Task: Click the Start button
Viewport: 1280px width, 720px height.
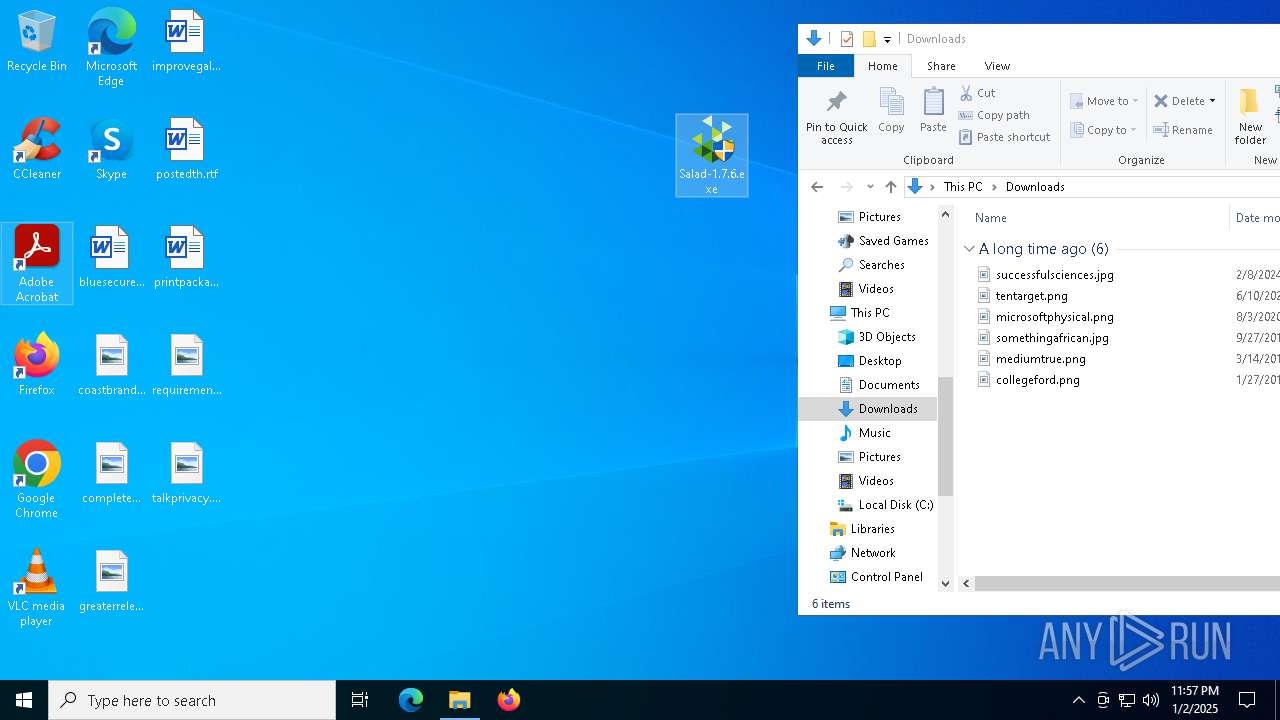Action: 24,700
